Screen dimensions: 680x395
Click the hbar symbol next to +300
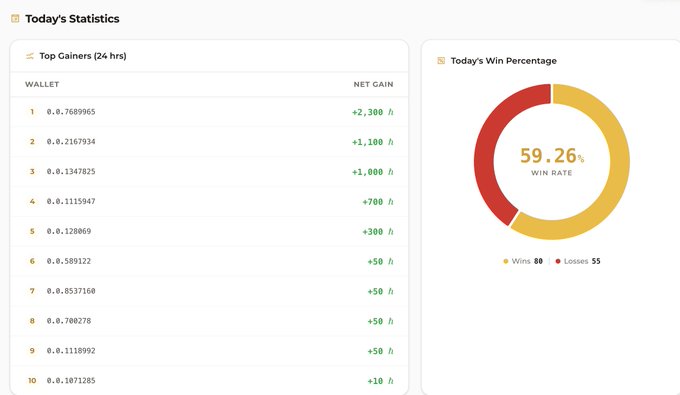391,232
